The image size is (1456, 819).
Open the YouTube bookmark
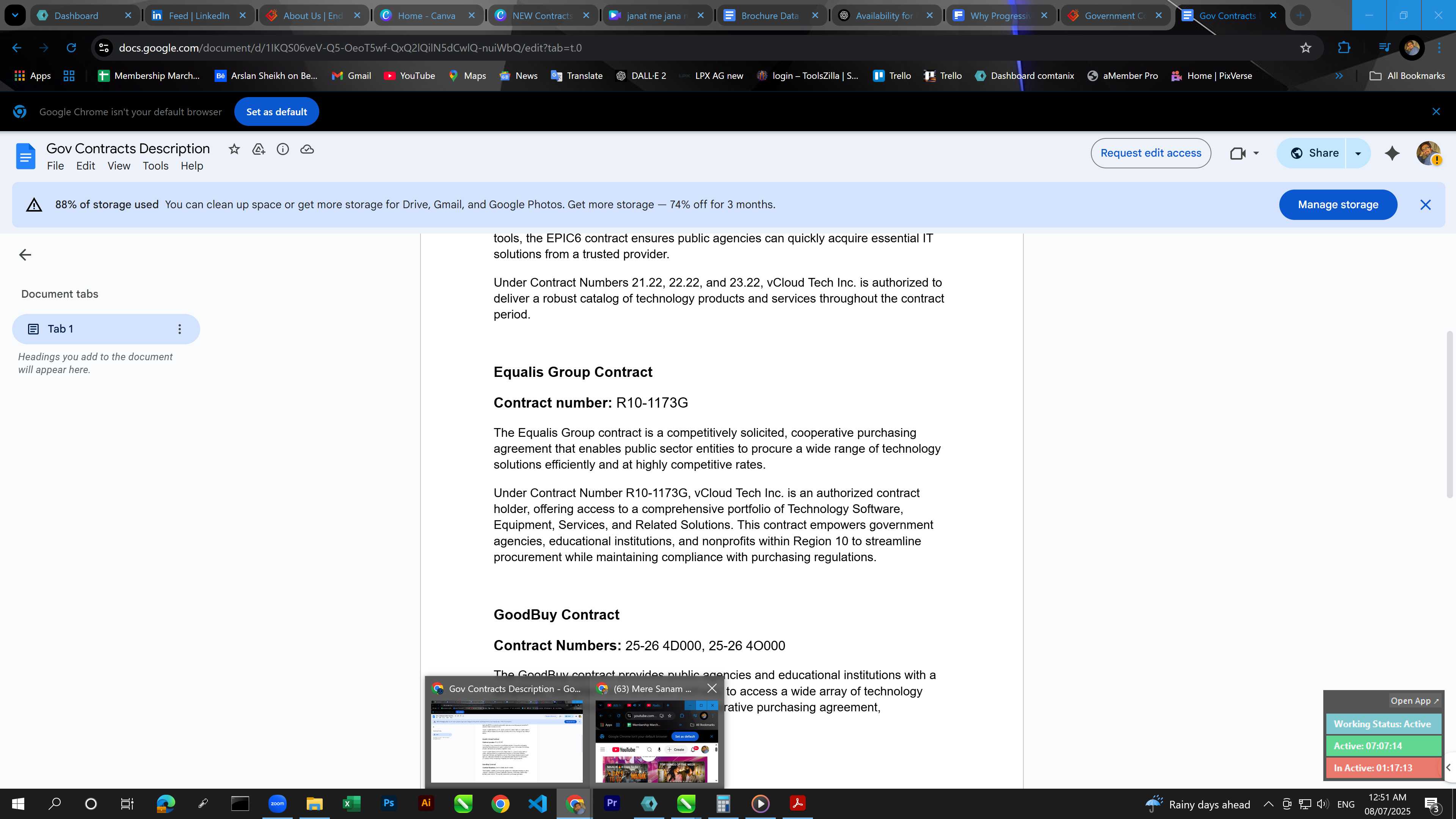410,76
